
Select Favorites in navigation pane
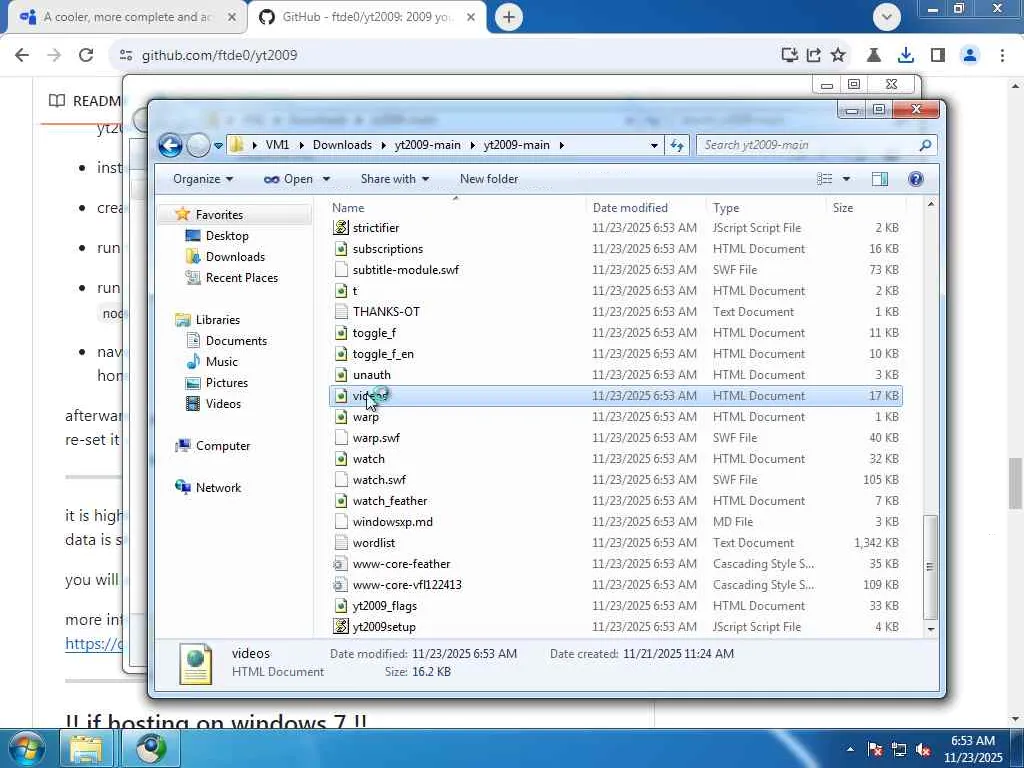(219, 215)
